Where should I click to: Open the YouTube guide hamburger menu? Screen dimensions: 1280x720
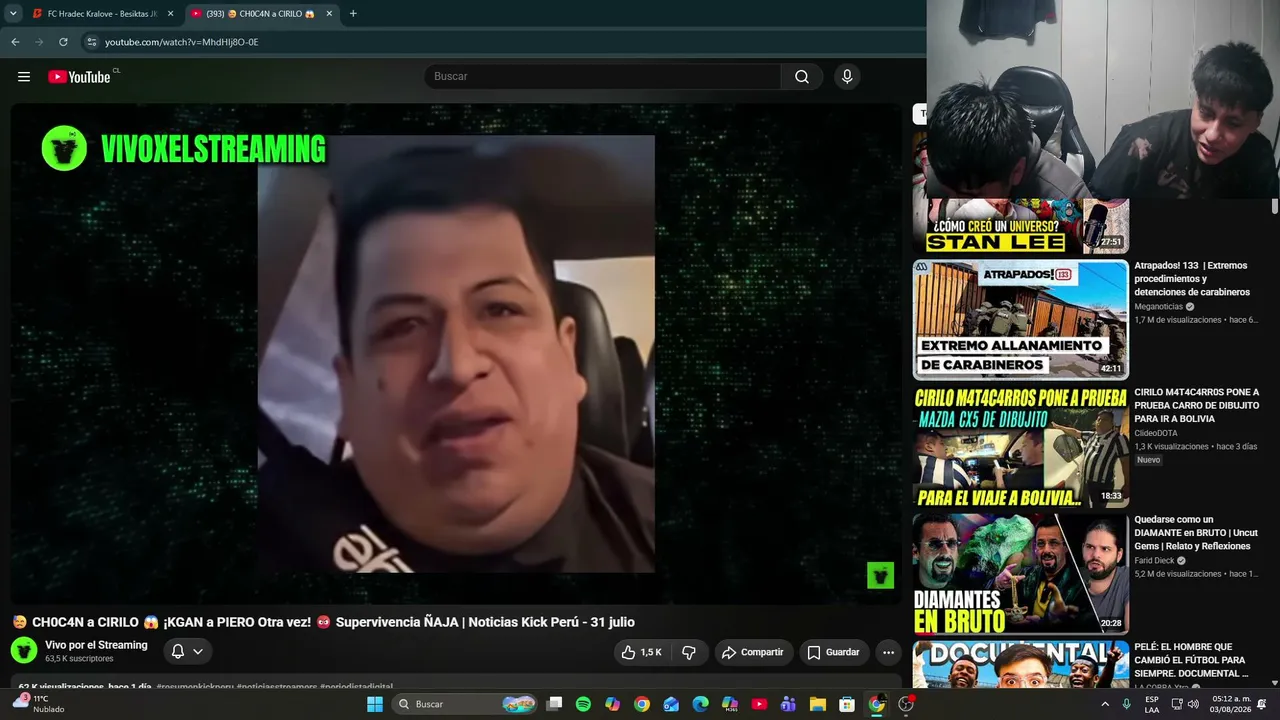point(24,77)
